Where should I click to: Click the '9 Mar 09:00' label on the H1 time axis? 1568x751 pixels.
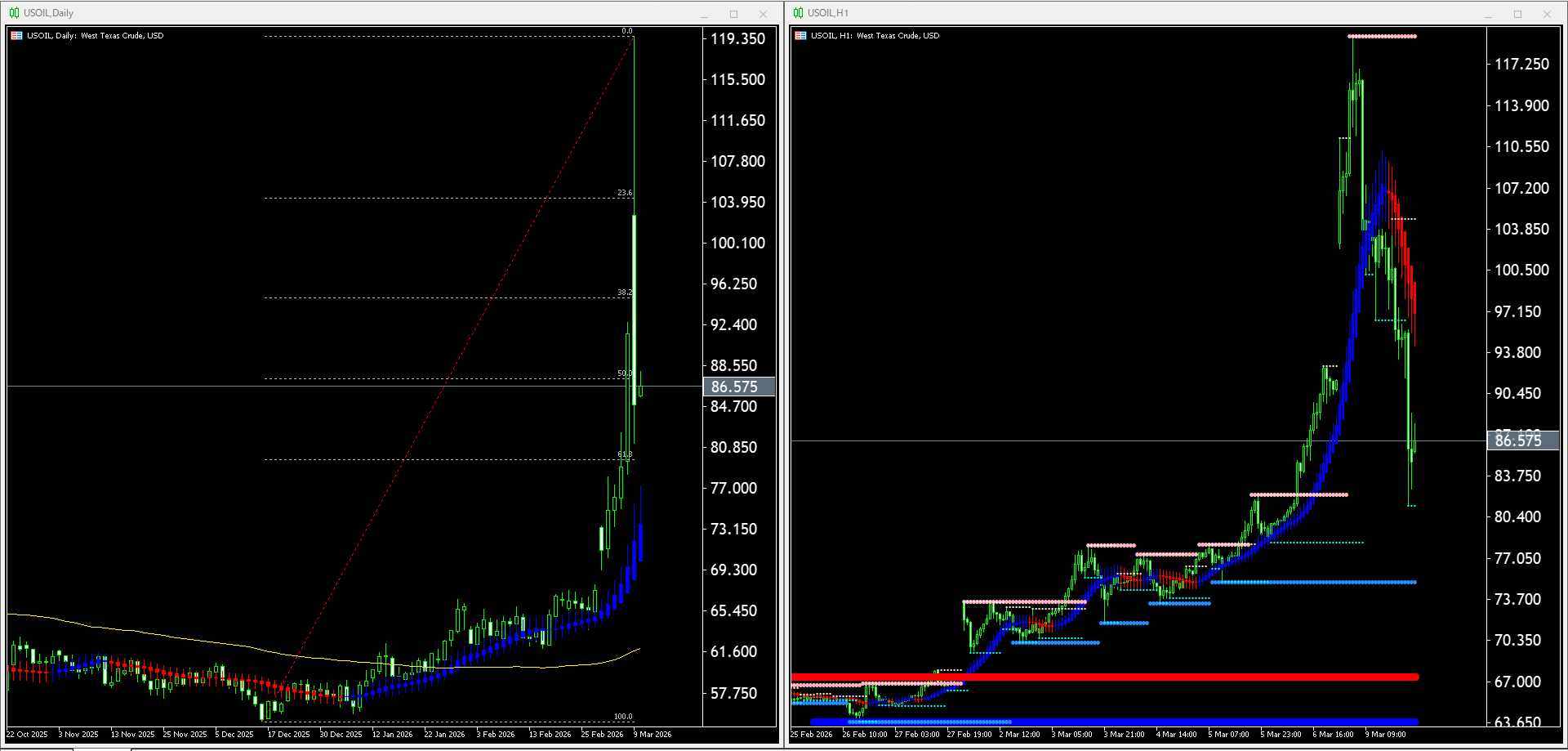tap(1386, 735)
